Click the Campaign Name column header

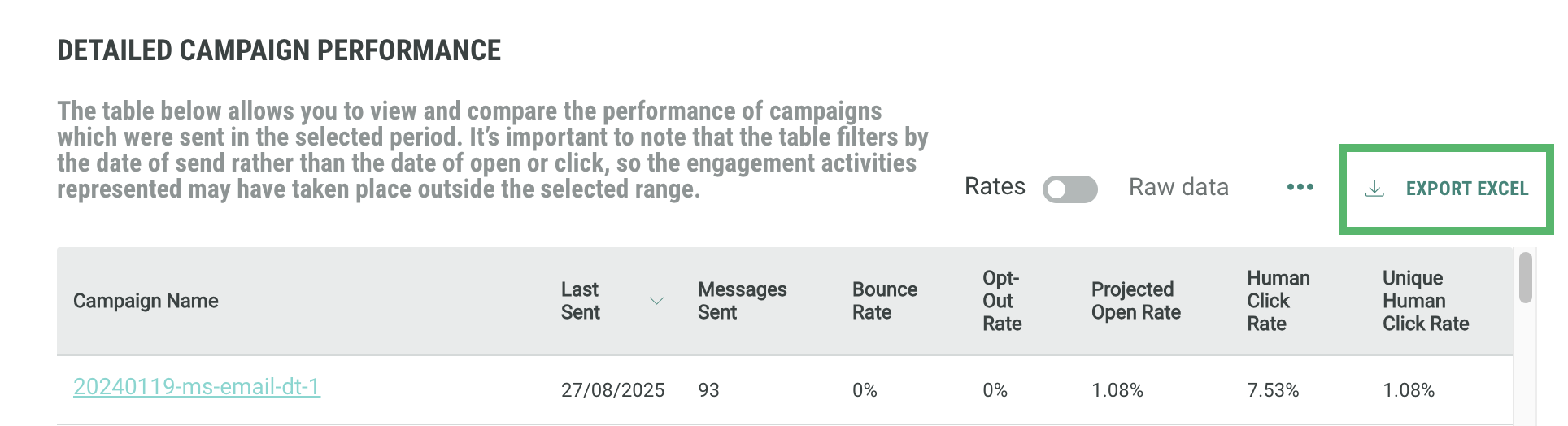[146, 301]
